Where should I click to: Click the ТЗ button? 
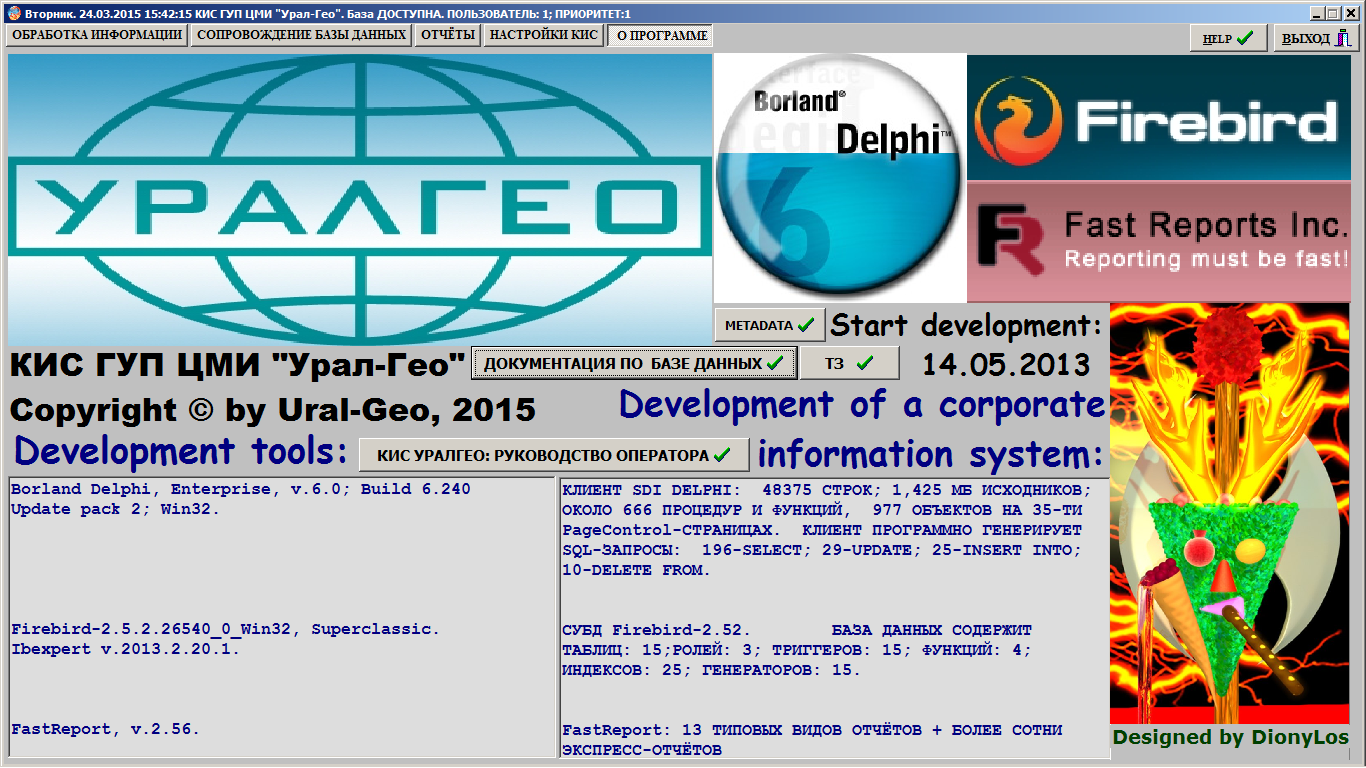pyautogui.click(x=849, y=363)
